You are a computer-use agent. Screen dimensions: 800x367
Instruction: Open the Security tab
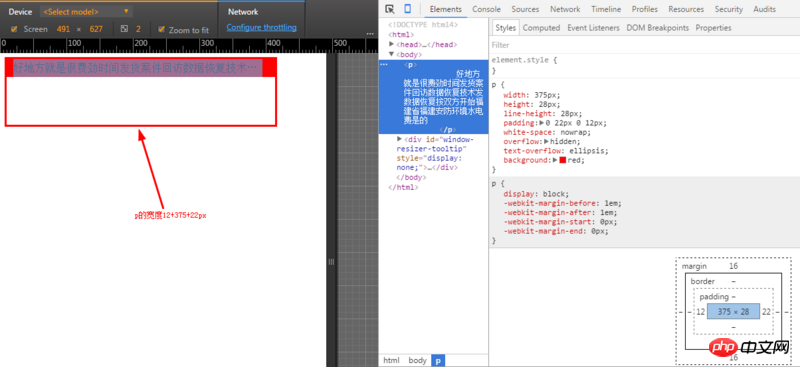[x=729, y=9]
